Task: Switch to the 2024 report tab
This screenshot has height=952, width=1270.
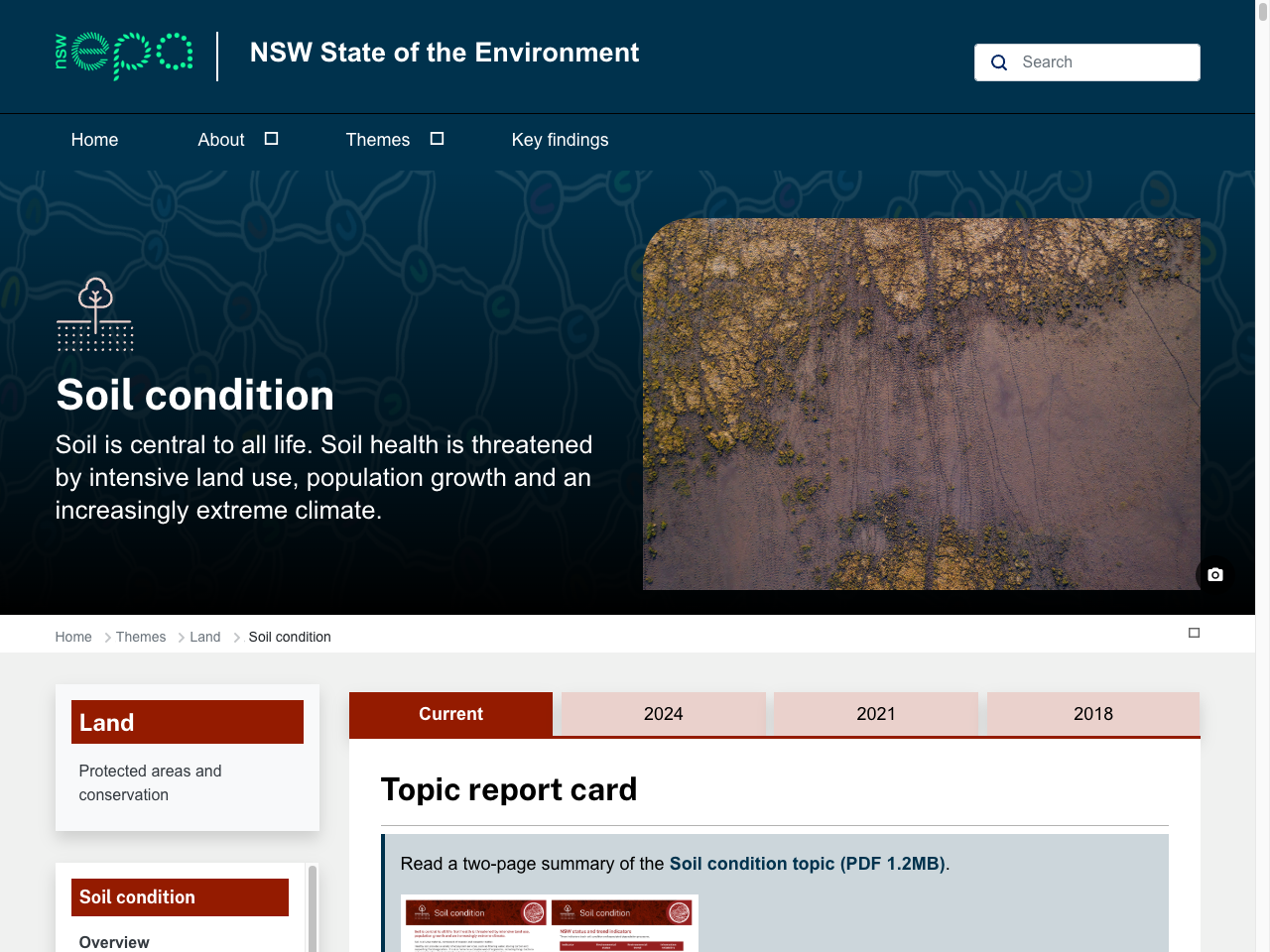Action: 663,714
